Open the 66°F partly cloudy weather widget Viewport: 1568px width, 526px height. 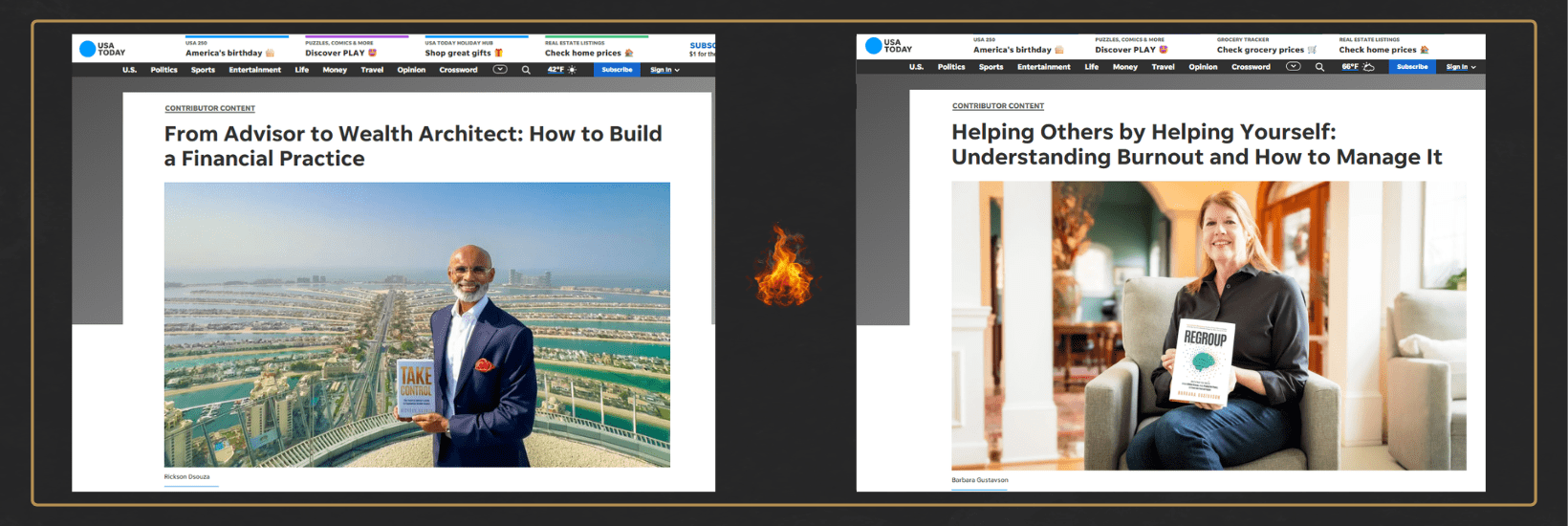[1357, 67]
